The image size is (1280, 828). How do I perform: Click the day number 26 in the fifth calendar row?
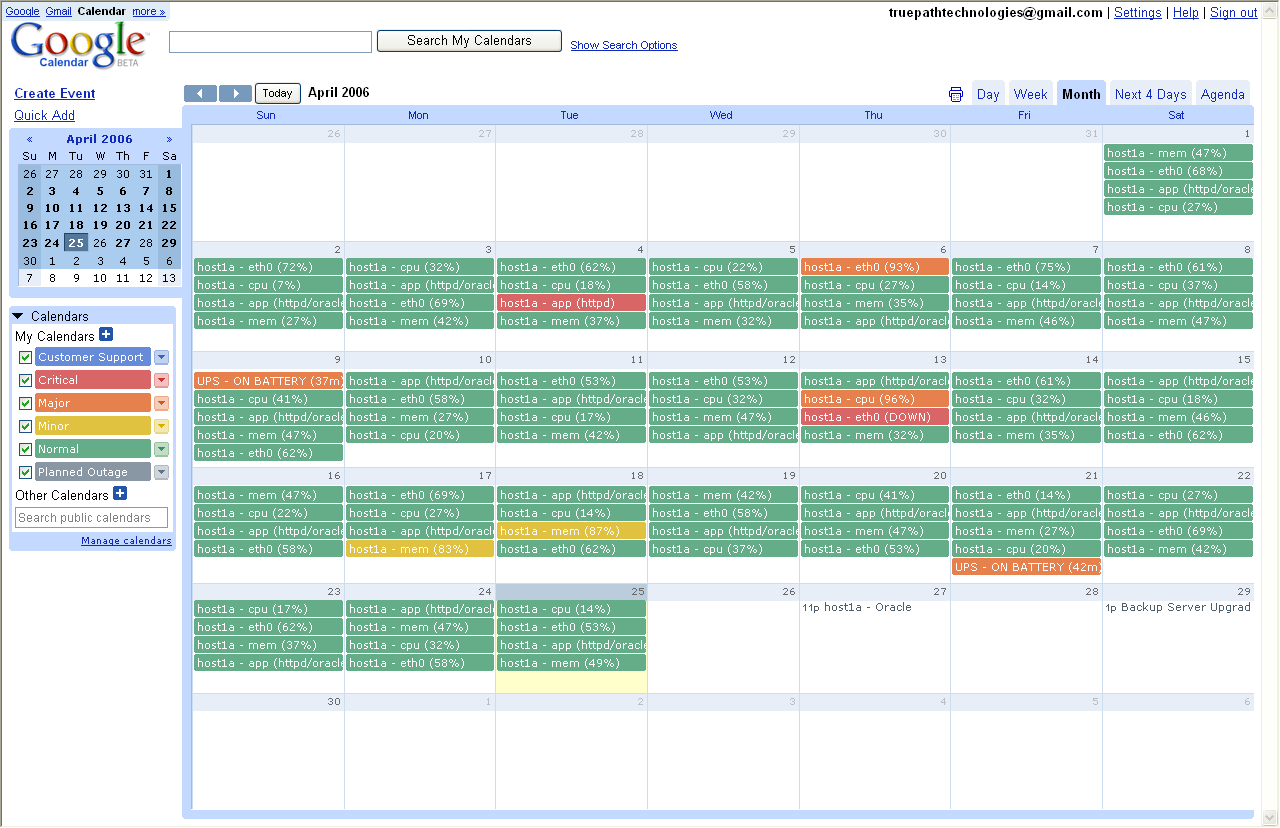788,591
